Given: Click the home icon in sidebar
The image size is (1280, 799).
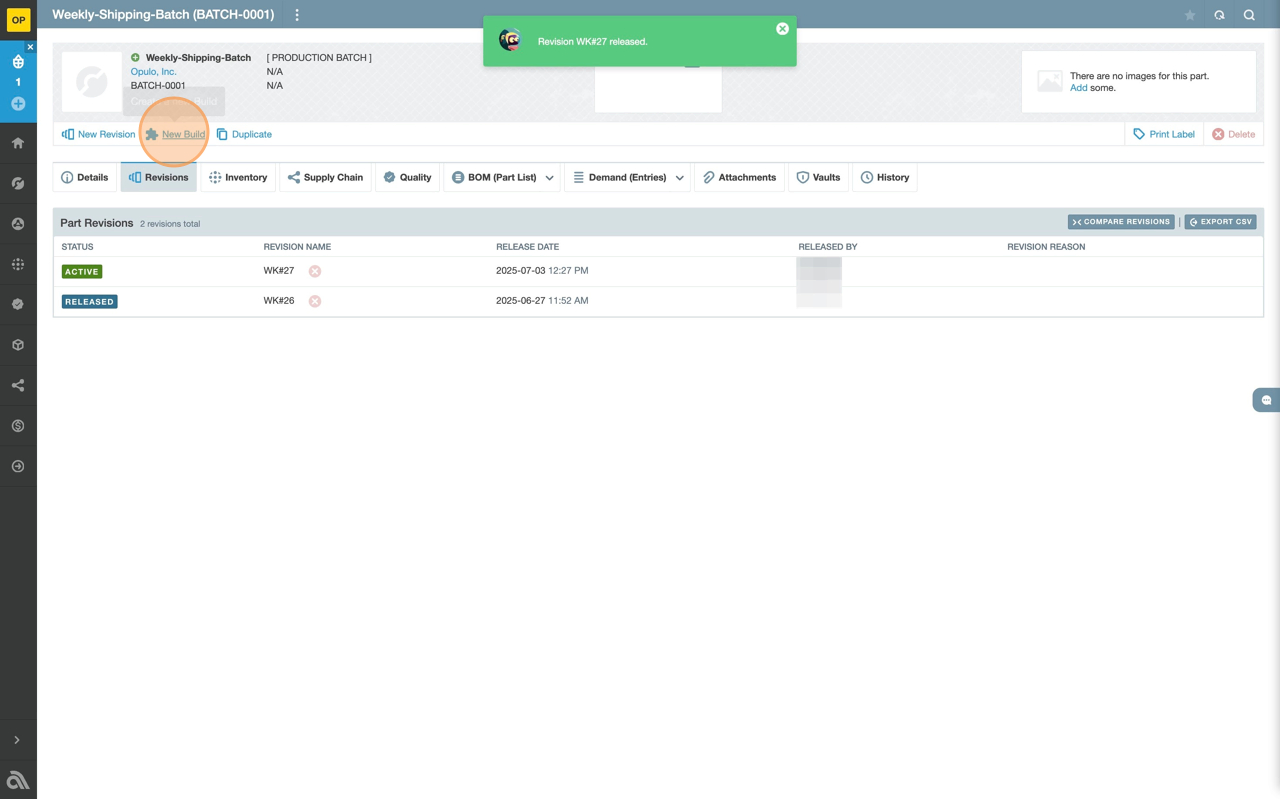Looking at the screenshot, I should 18,143.
